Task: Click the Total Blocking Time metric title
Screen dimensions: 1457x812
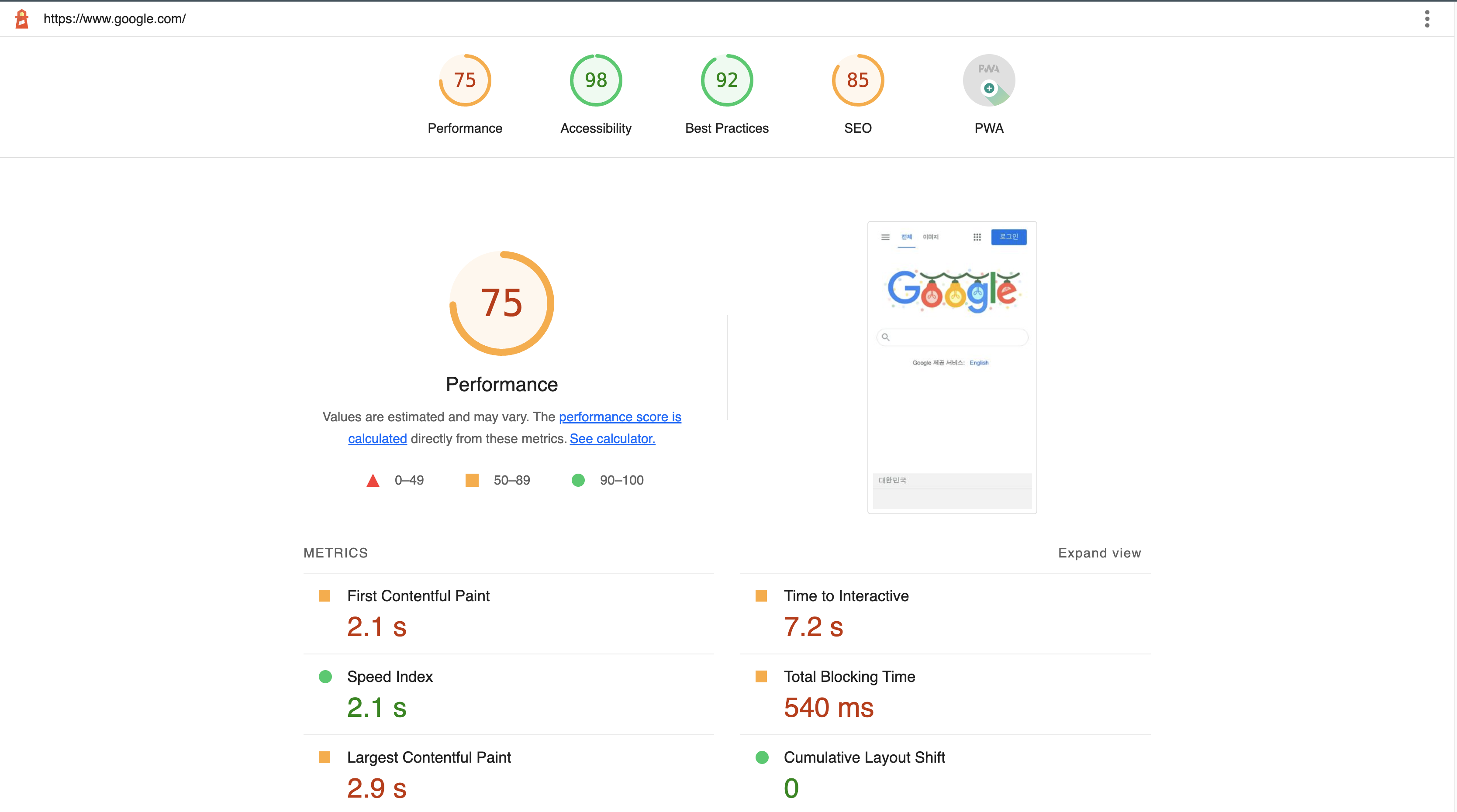Action: click(849, 676)
